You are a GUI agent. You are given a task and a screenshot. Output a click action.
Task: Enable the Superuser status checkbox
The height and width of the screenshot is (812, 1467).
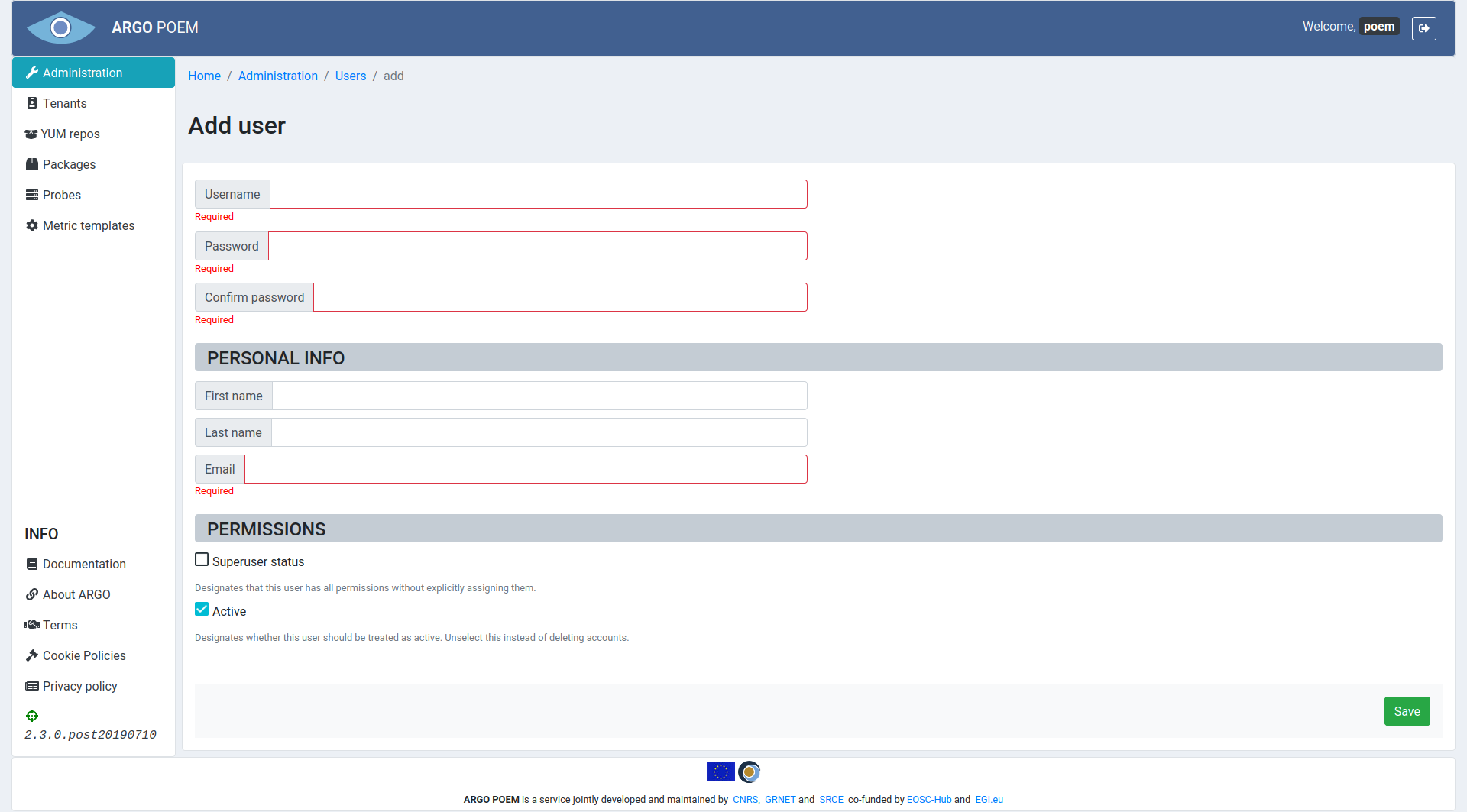pos(202,558)
